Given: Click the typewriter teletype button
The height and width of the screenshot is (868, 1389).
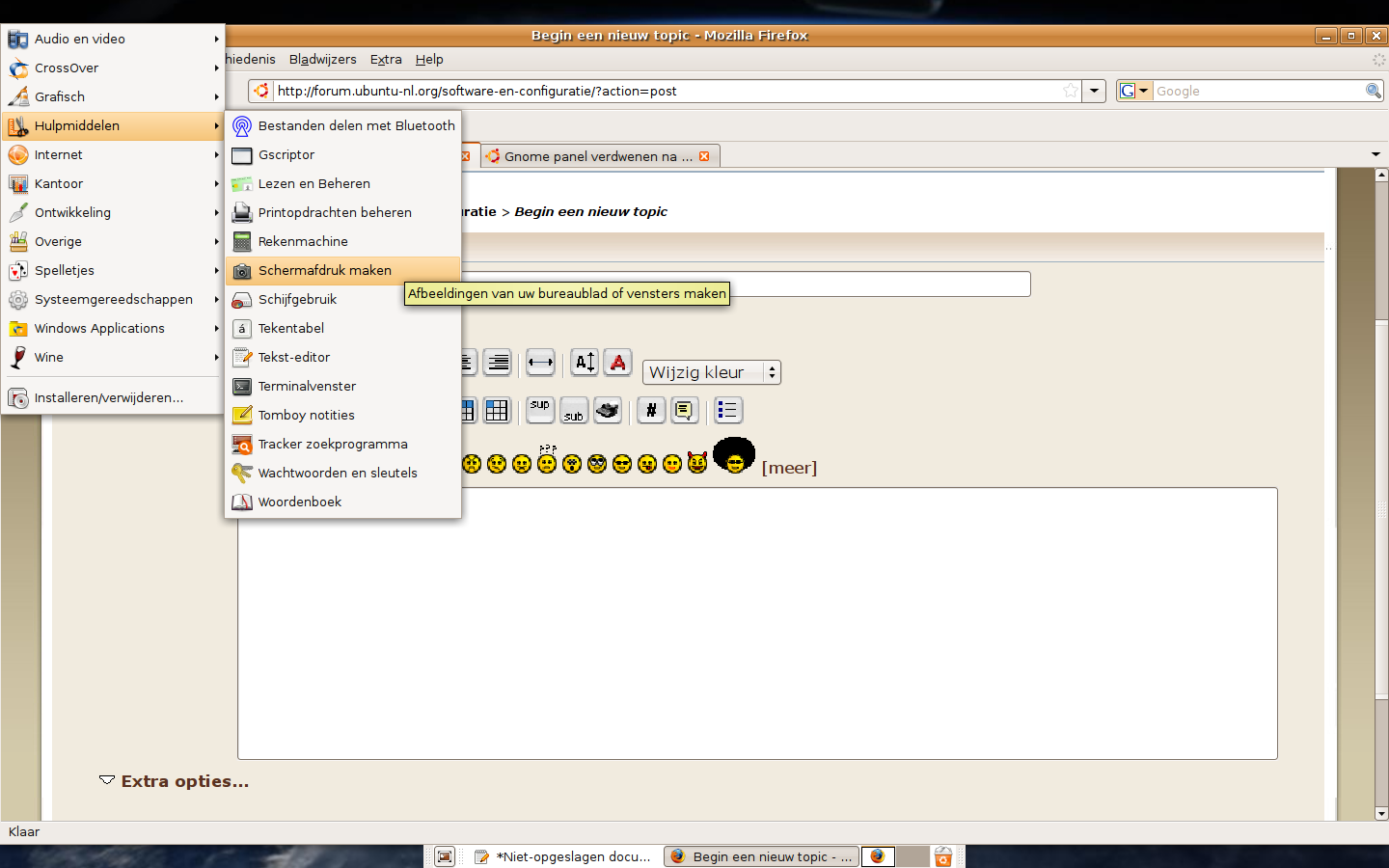Looking at the screenshot, I should (607, 410).
